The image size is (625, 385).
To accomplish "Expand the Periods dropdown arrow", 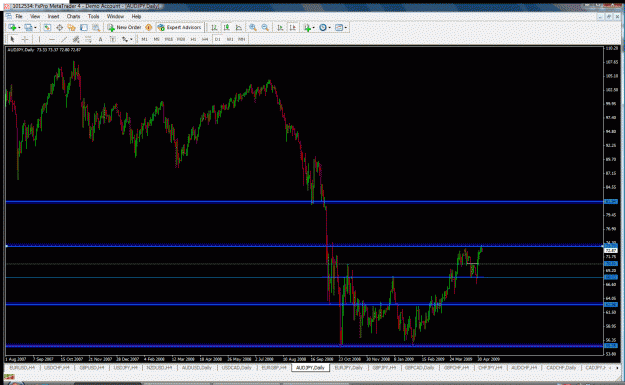I will coord(330,28).
